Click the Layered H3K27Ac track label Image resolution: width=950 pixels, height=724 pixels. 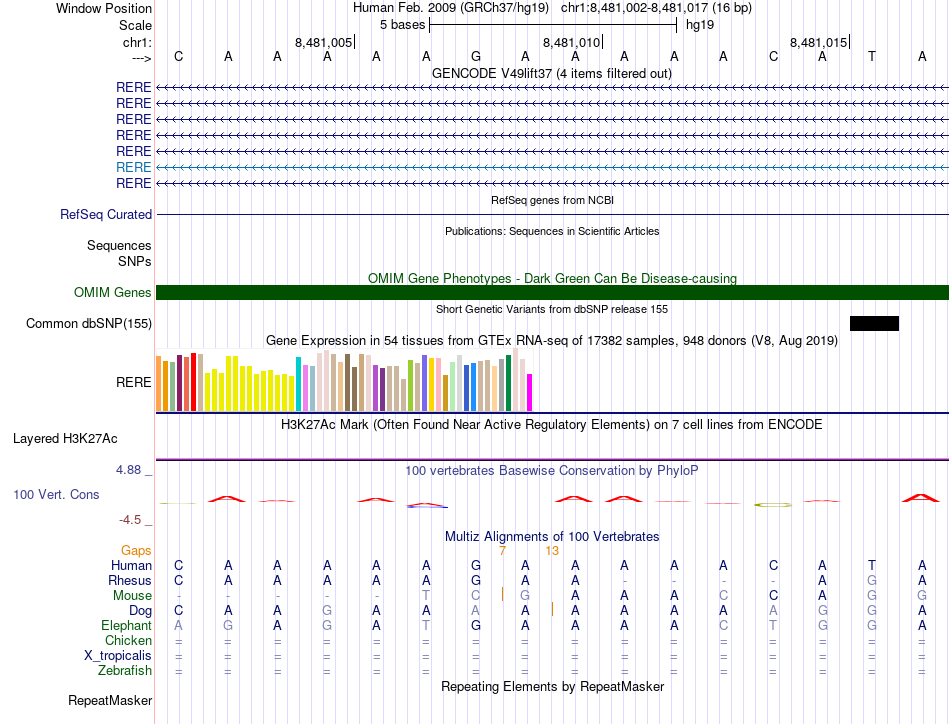[x=65, y=439]
